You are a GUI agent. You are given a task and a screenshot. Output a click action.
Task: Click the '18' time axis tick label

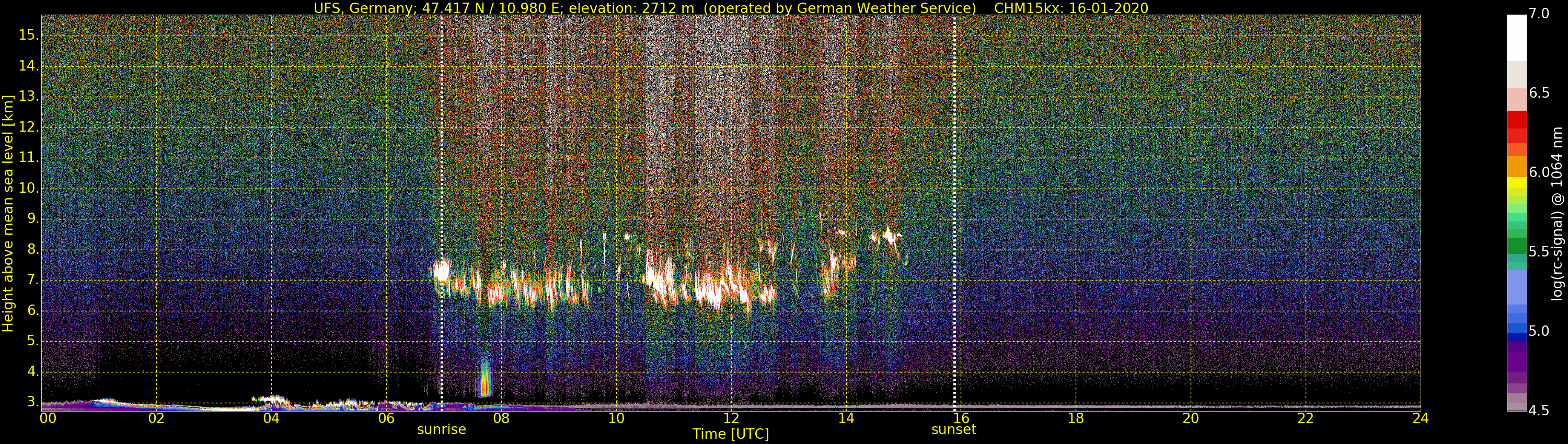click(x=1076, y=418)
